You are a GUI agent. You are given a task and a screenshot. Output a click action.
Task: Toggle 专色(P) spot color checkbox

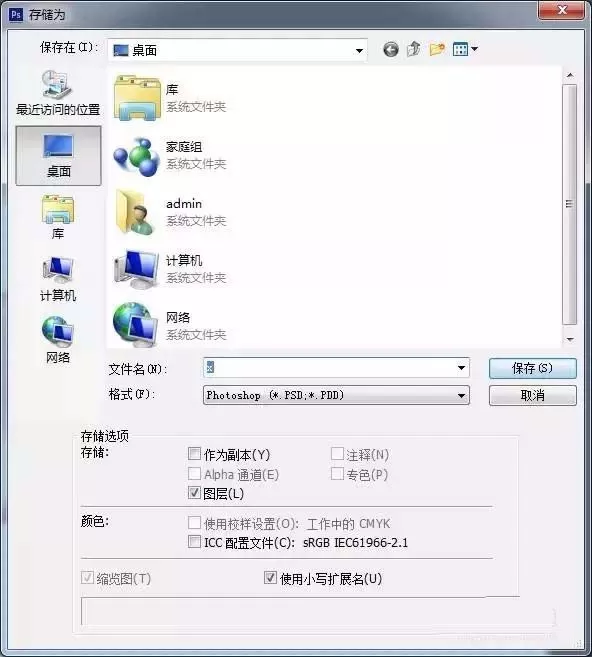point(337,473)
